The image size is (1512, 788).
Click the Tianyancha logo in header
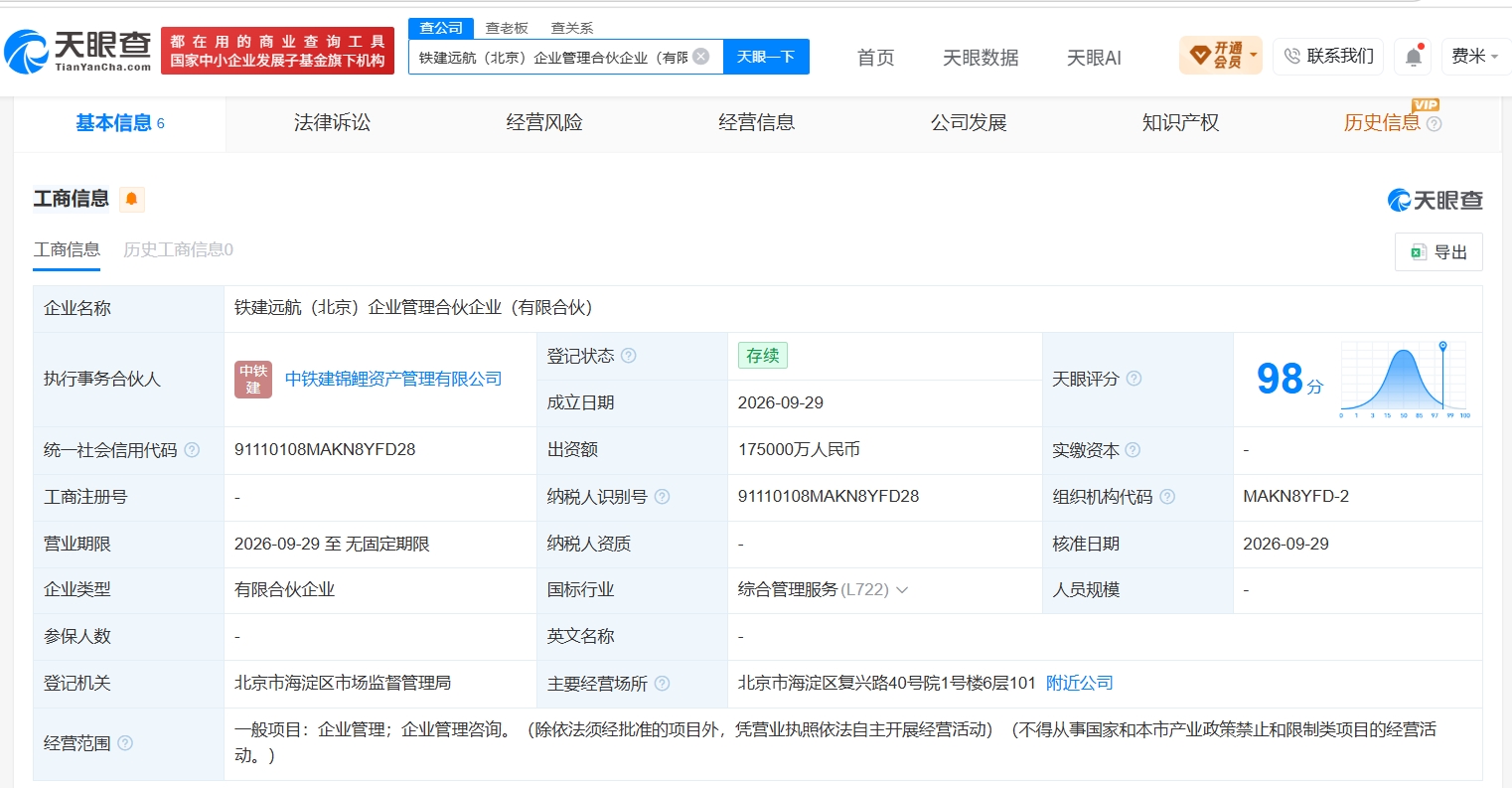coord(77,51)
